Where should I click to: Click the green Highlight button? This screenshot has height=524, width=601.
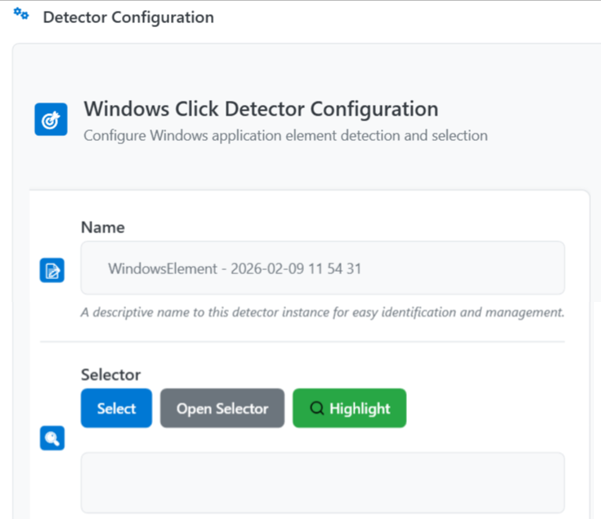coord(350,408)
